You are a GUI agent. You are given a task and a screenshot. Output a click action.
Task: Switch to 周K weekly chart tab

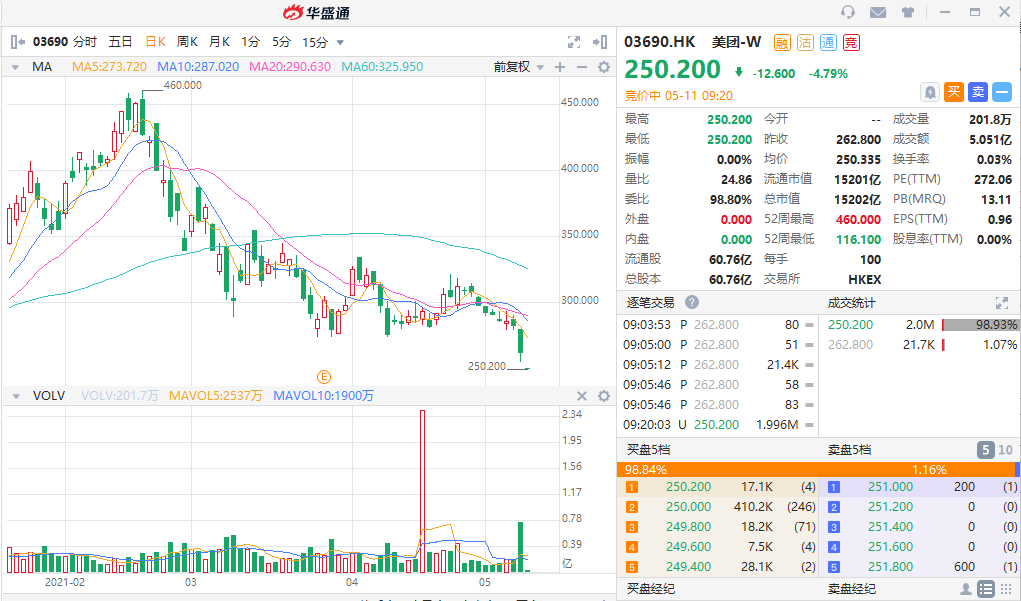(187, 42)
